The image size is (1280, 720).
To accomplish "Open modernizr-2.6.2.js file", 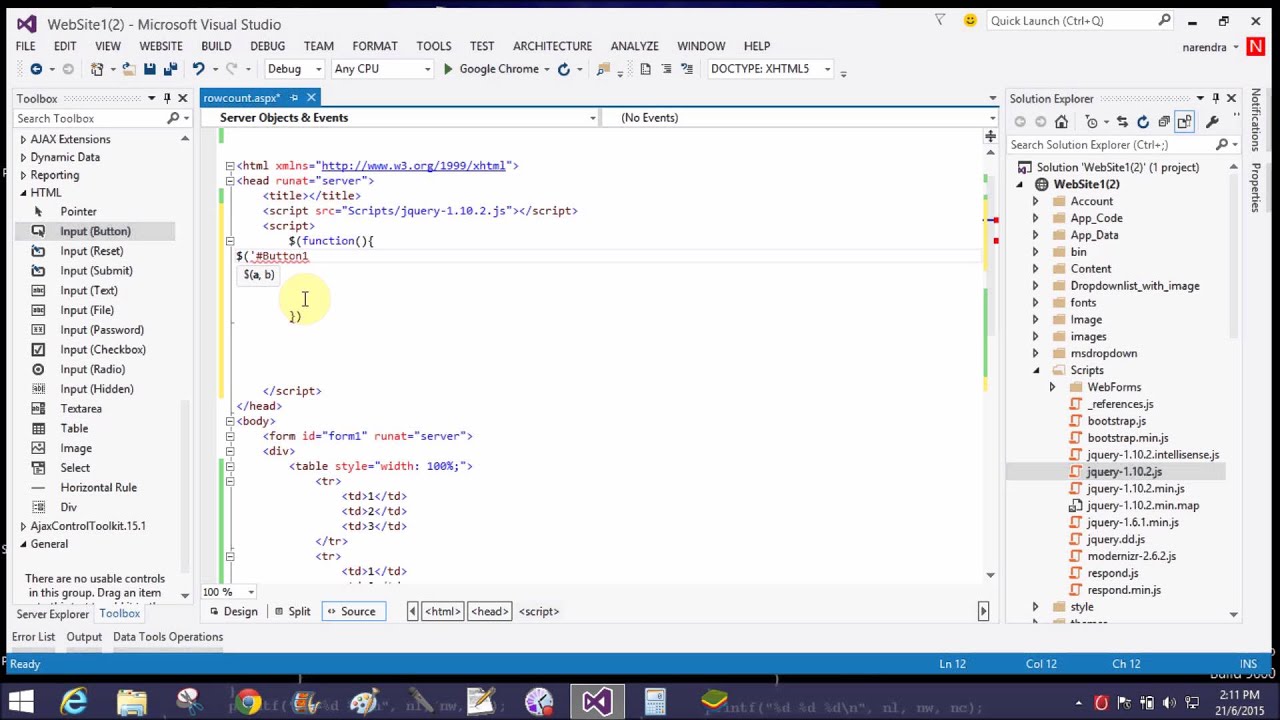I will (1131, 556).
